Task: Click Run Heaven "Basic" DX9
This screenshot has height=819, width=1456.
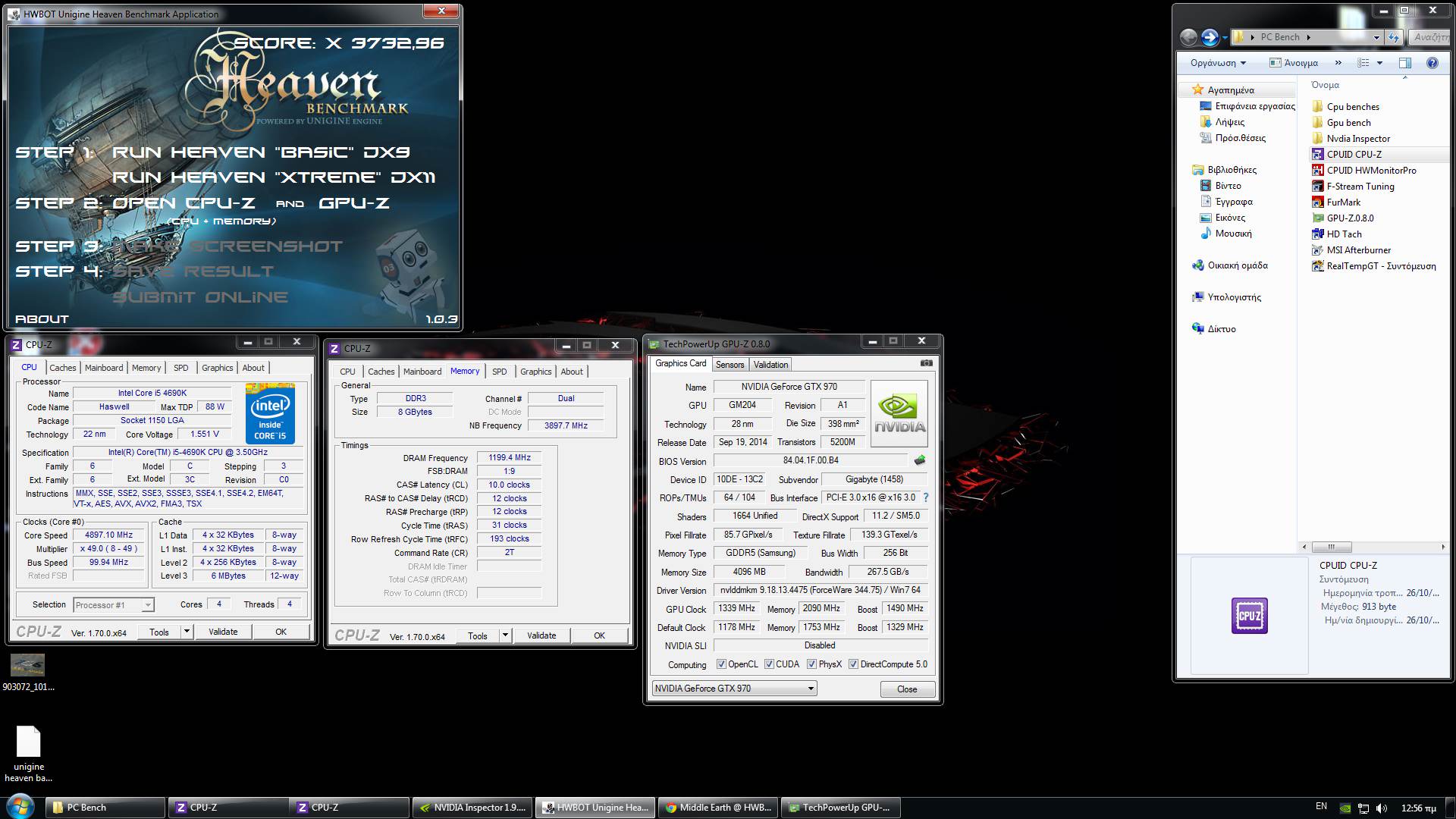Action: coord(261,152)
